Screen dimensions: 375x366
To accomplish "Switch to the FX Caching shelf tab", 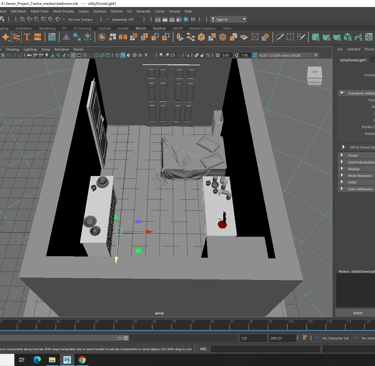I will 82,28.
